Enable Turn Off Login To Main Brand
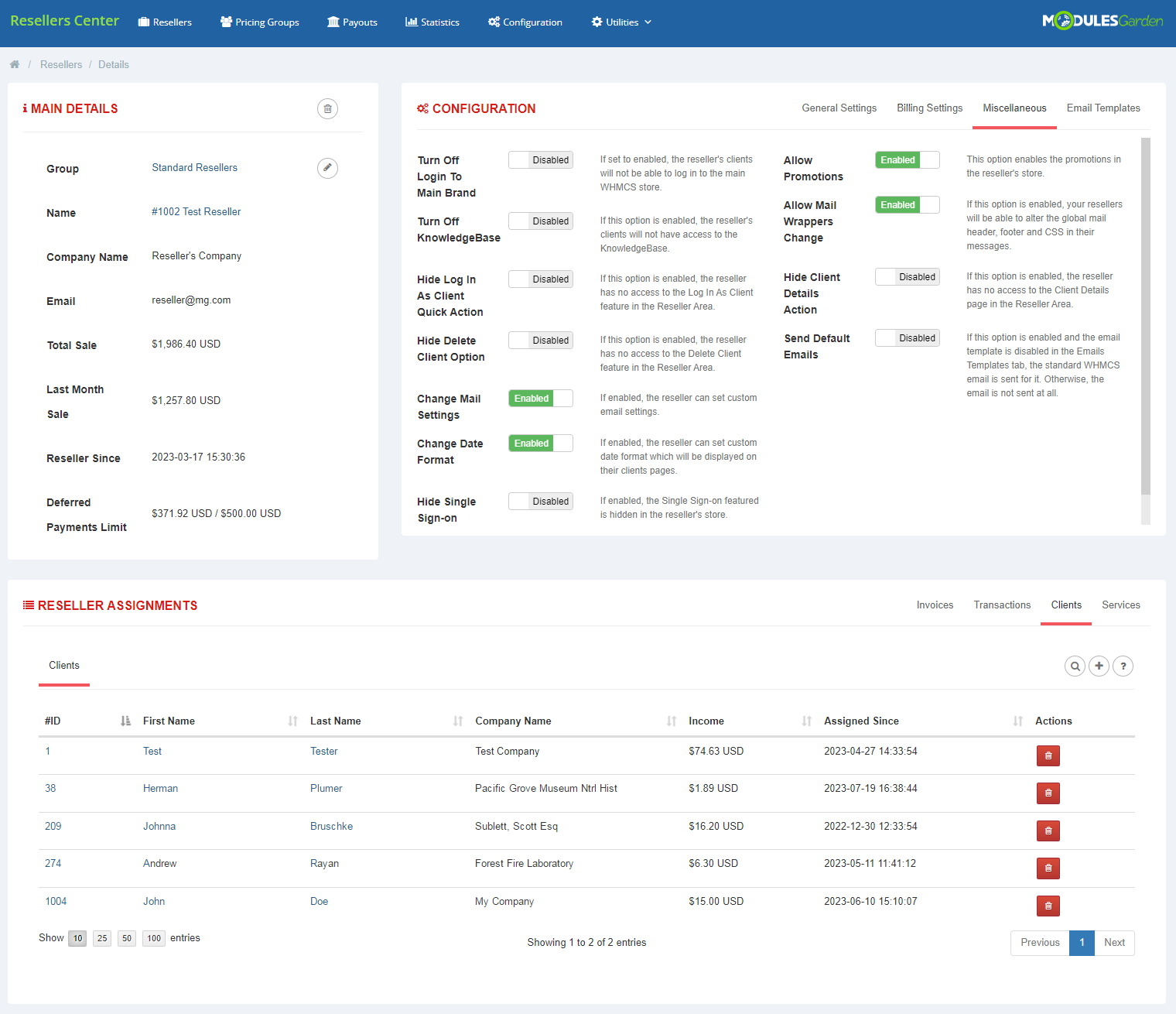 click(540, 159)
